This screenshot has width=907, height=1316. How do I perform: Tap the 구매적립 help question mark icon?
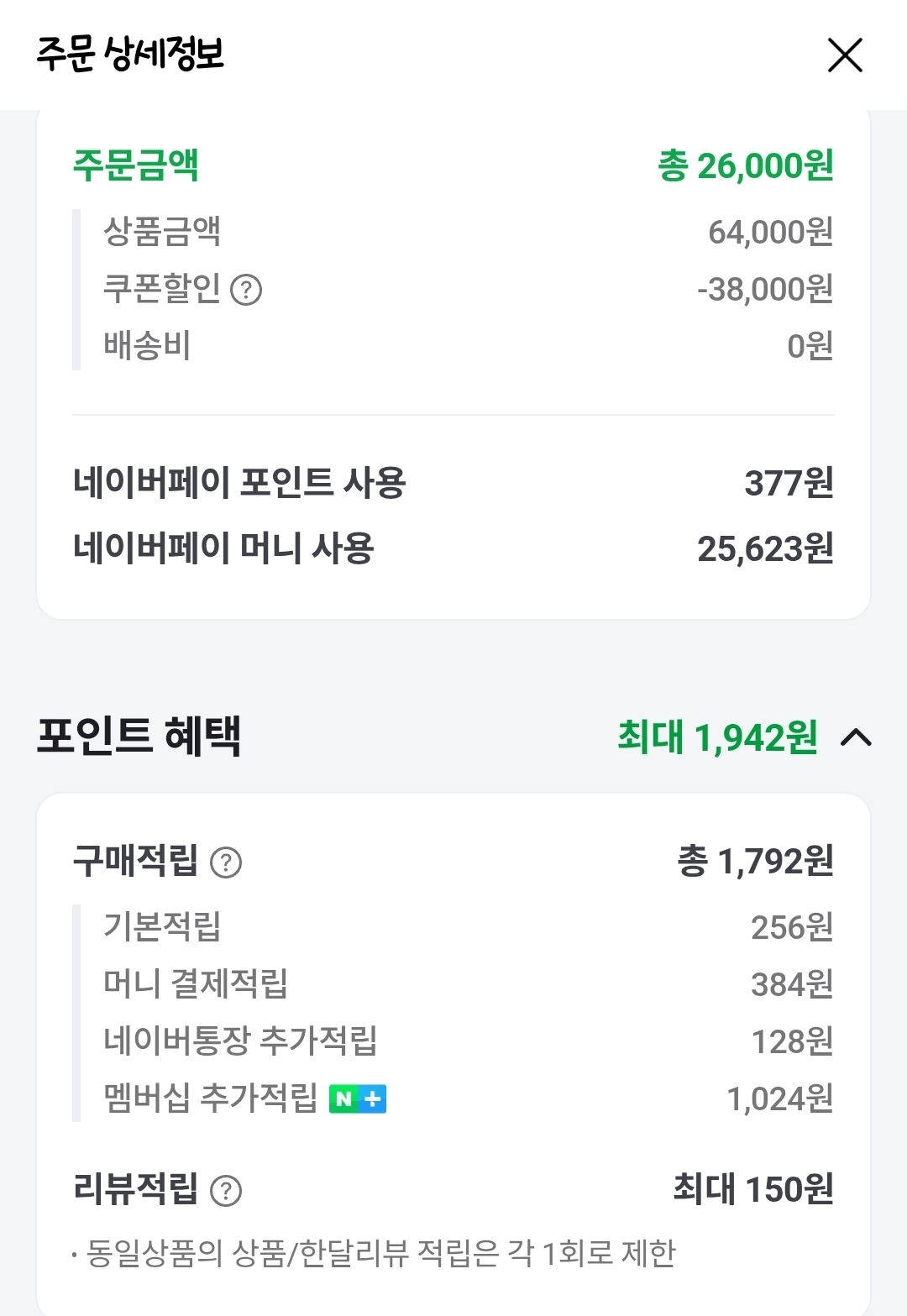click(x=226, y=862)
